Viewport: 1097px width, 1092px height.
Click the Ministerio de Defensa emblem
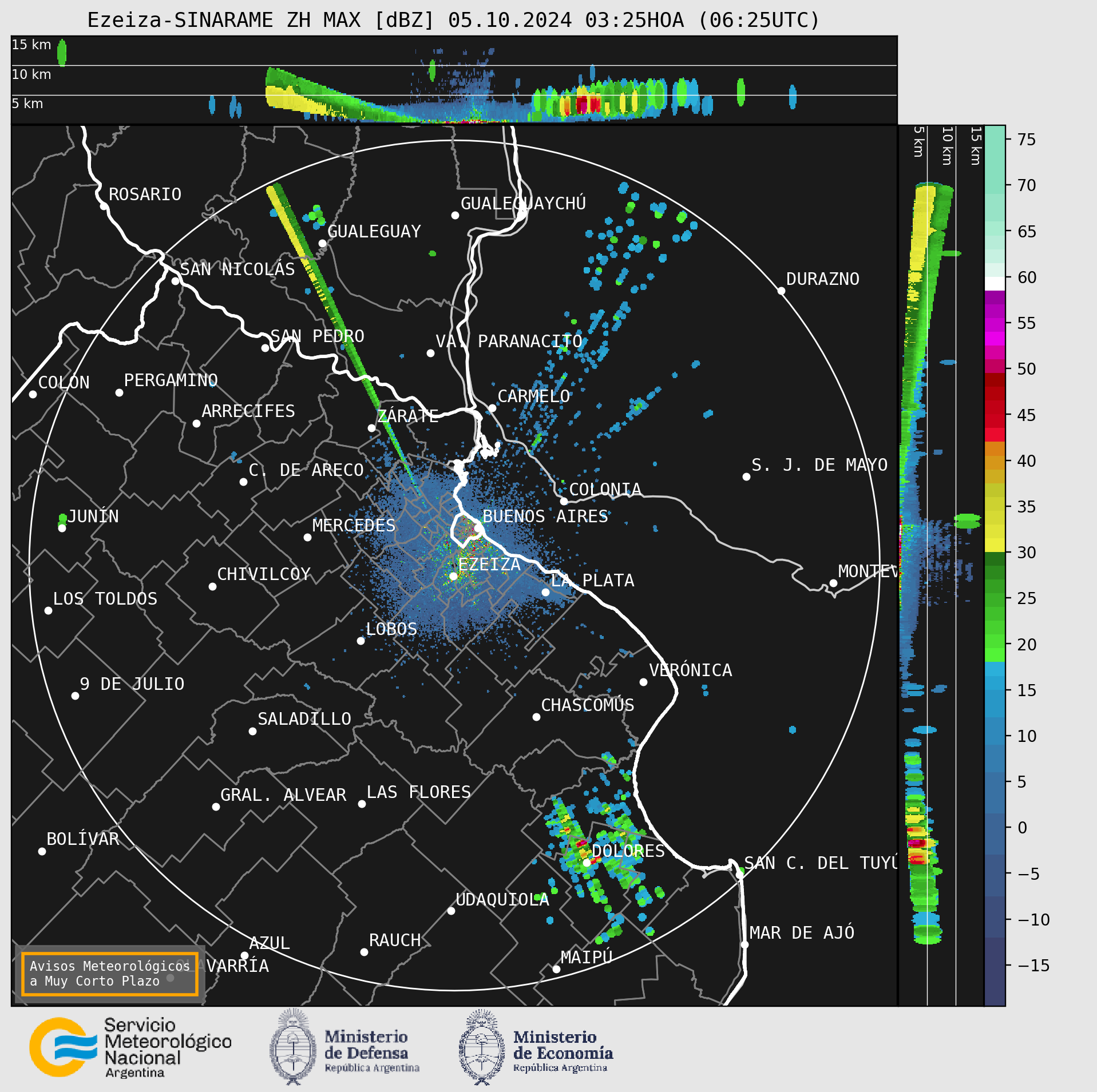point(293,1047)
